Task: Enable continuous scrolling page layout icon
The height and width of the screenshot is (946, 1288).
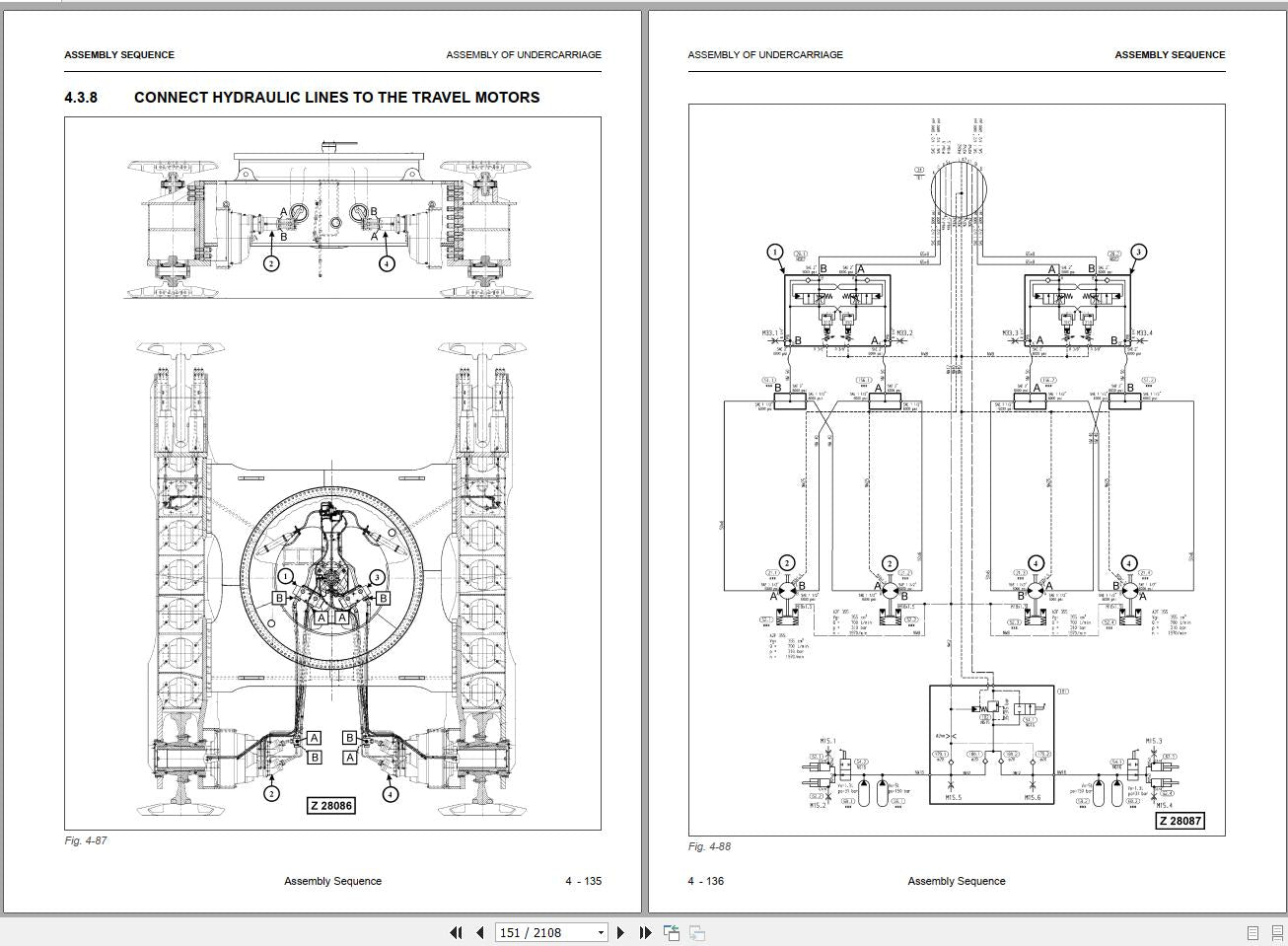Action: click(x=1276, y=932)
